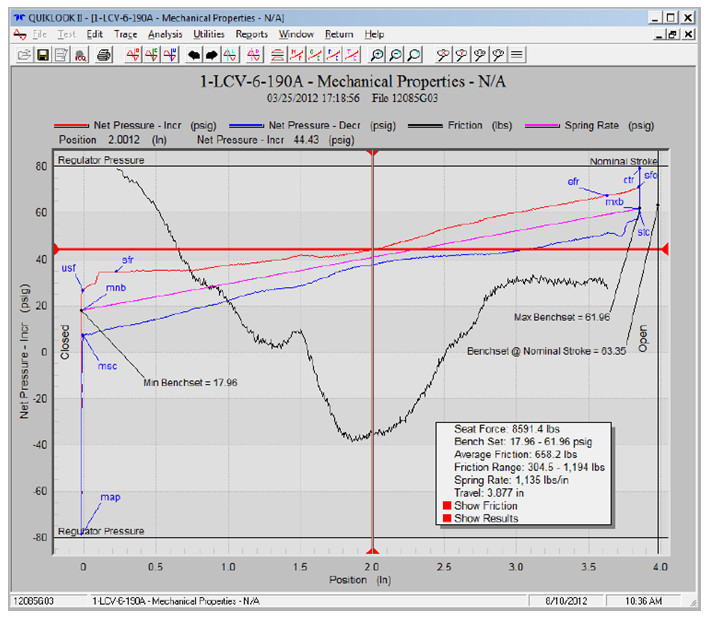The image size is (708, 618).
Task: Click the Return menu button
Action: (x=338, y=34)
